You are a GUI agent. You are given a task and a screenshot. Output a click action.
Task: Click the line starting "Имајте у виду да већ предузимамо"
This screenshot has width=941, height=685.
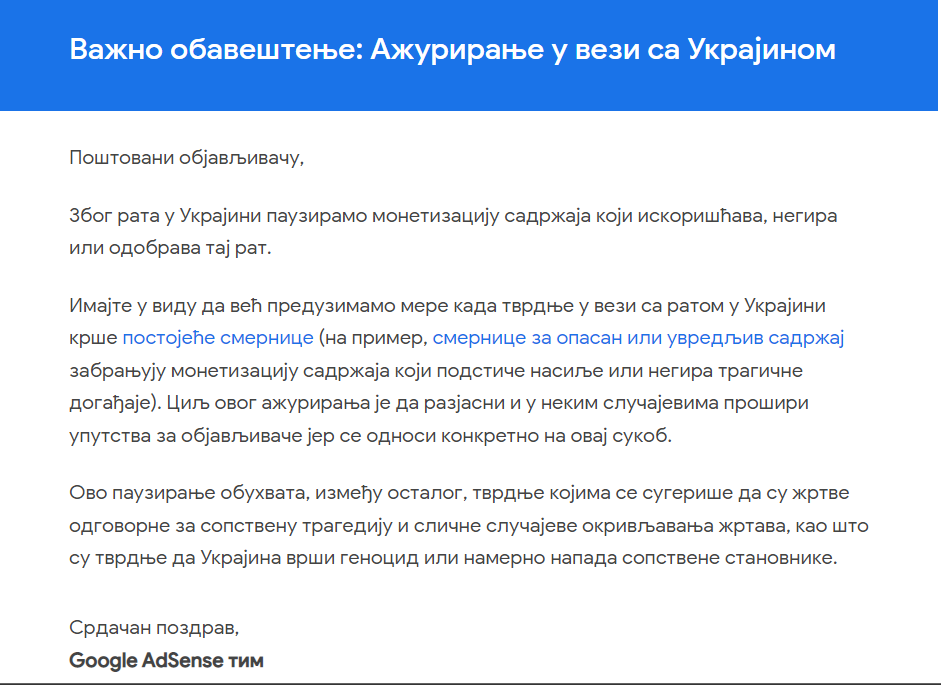coord(448,306)
